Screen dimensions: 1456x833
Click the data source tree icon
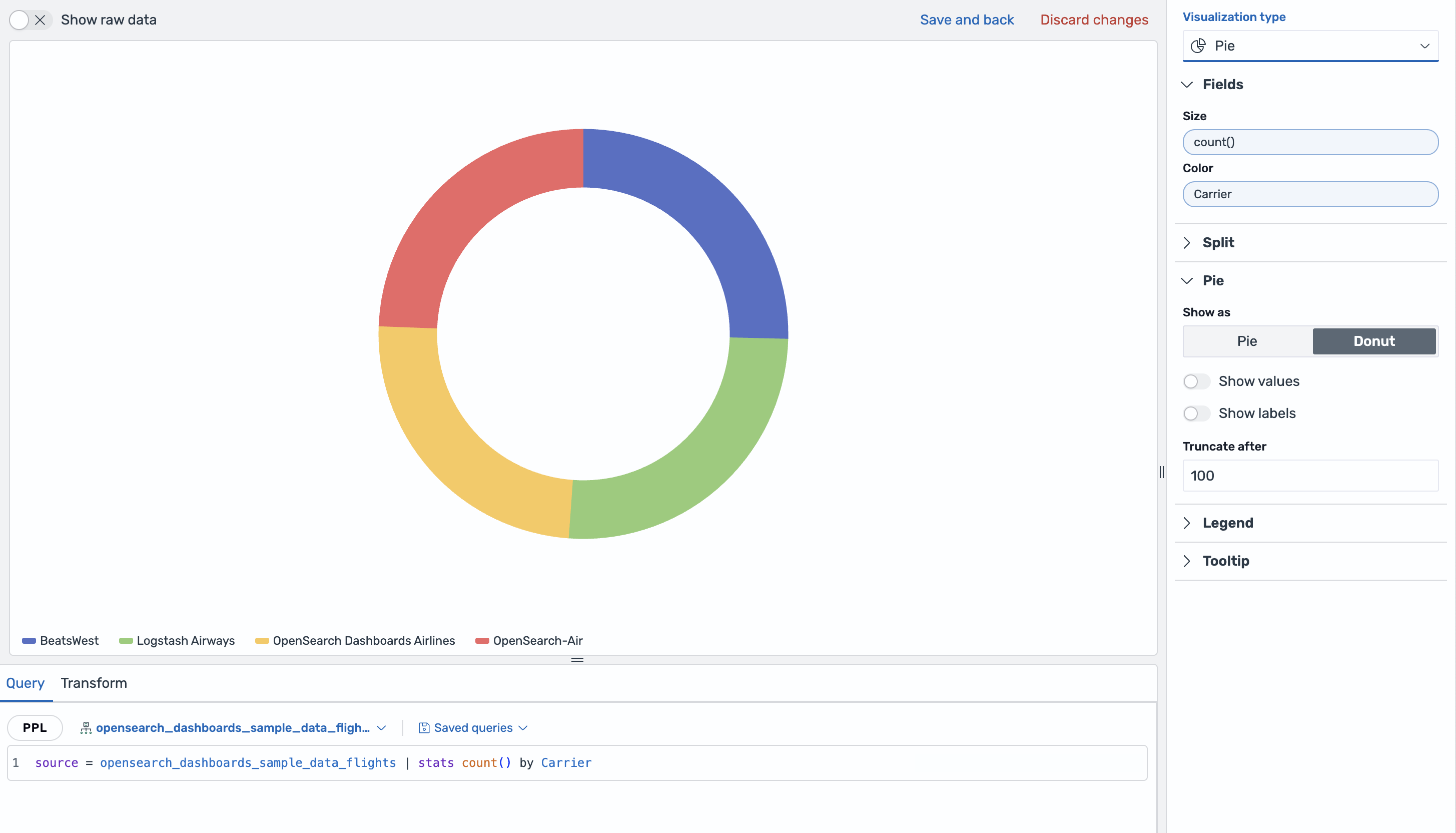click(86, 728)
